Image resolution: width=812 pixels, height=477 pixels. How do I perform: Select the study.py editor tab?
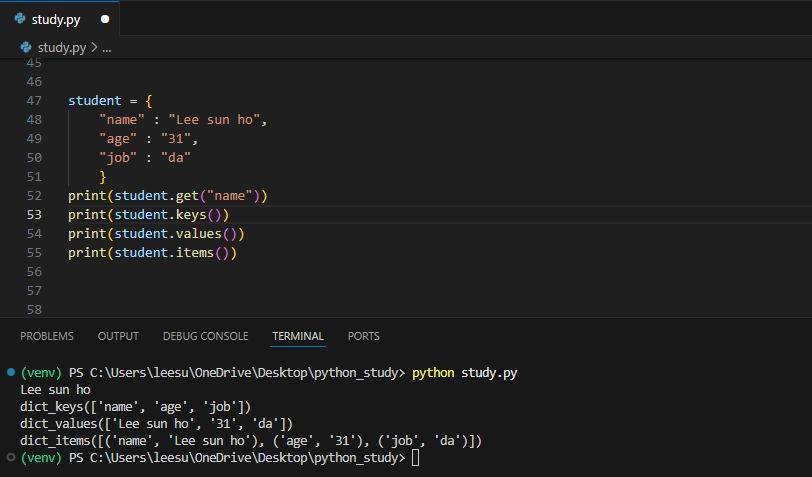pyautogui.click(x=60, y=19)
